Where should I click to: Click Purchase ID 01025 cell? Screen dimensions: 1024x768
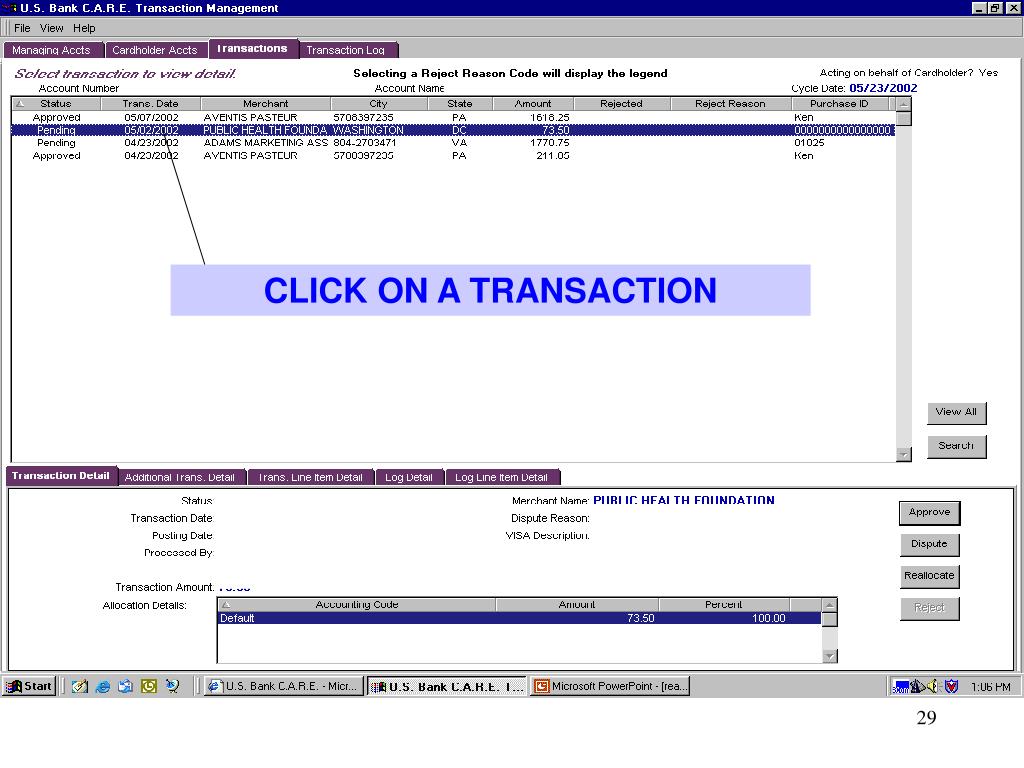(x=809, y=142)
